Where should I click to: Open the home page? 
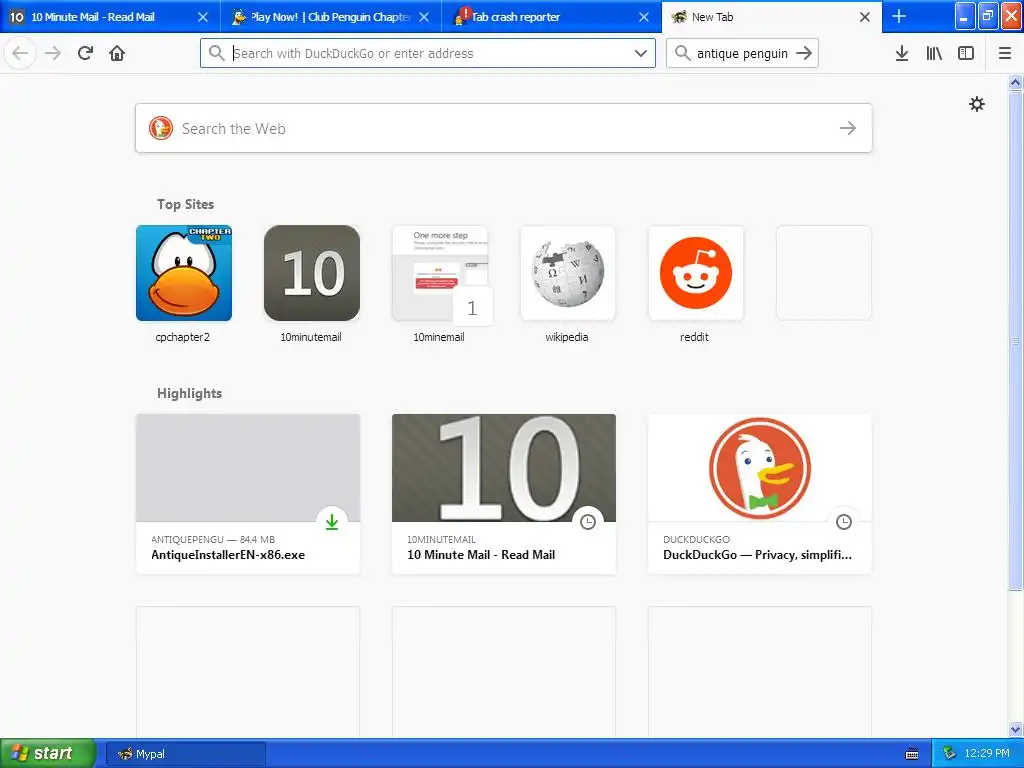pyautogui.click(x=117, y=54)
